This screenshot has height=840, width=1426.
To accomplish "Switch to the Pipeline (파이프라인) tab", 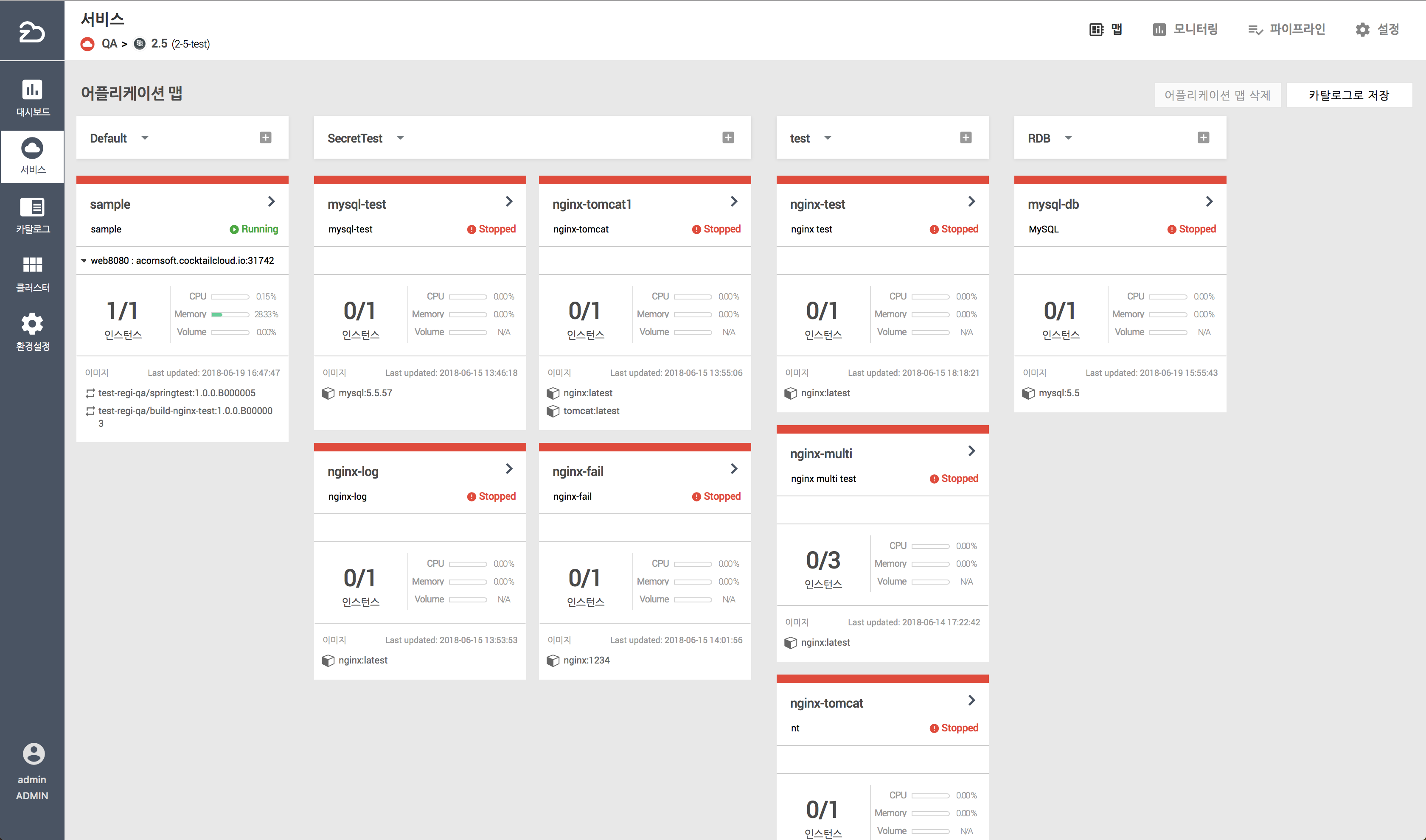I will [x=1286, y=29].
